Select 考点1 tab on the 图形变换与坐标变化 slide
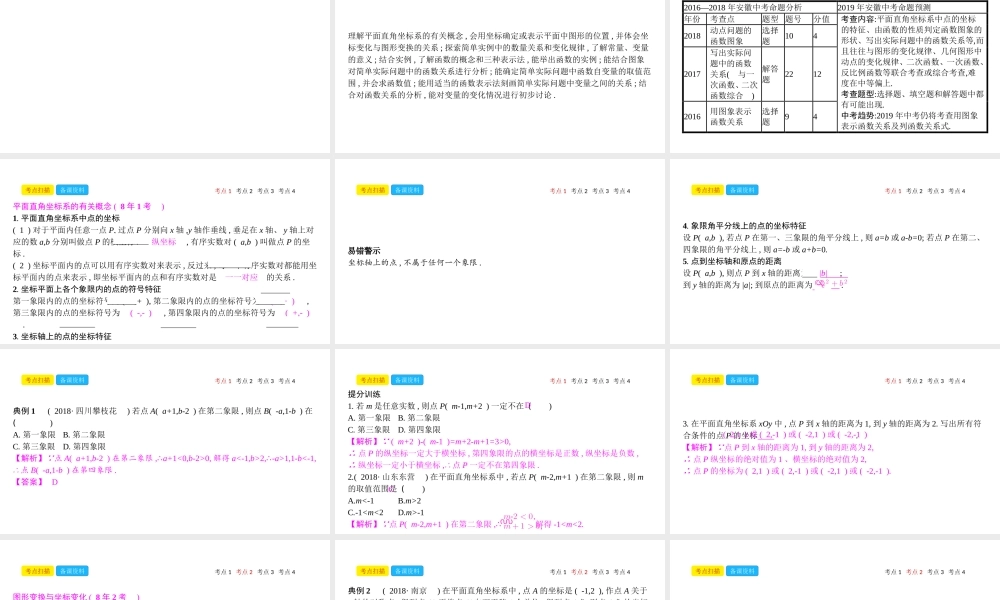The image size is (1000, 600). coord(223,572)
